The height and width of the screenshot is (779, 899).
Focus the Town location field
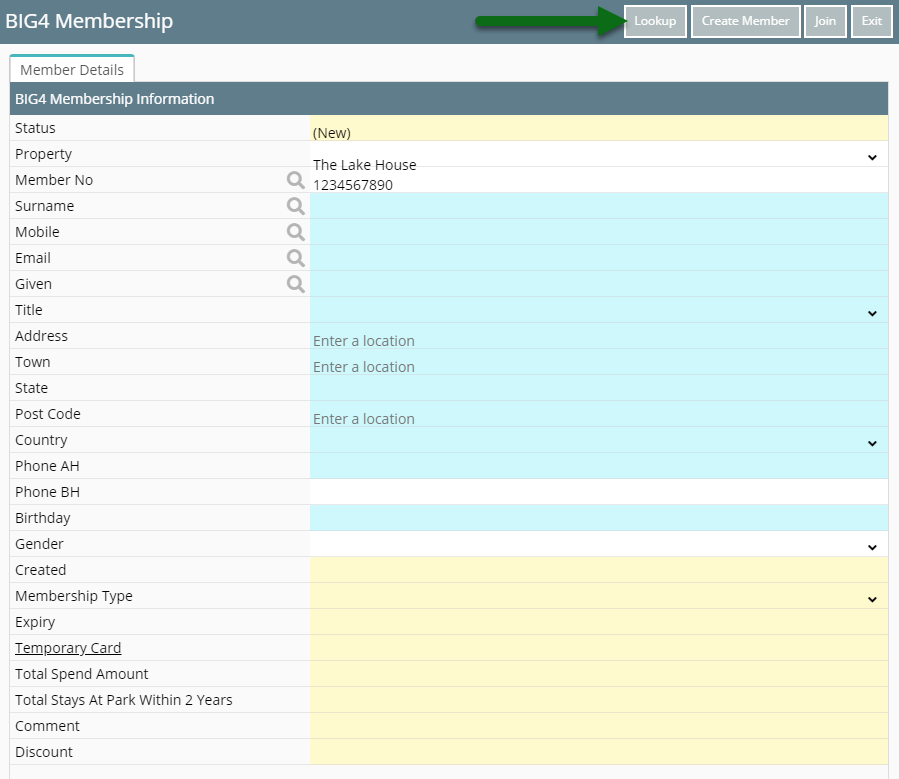tap(599, 362)
